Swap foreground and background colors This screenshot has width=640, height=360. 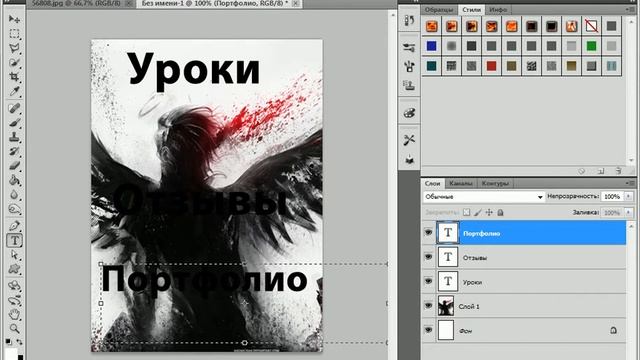tap(20, 342)
